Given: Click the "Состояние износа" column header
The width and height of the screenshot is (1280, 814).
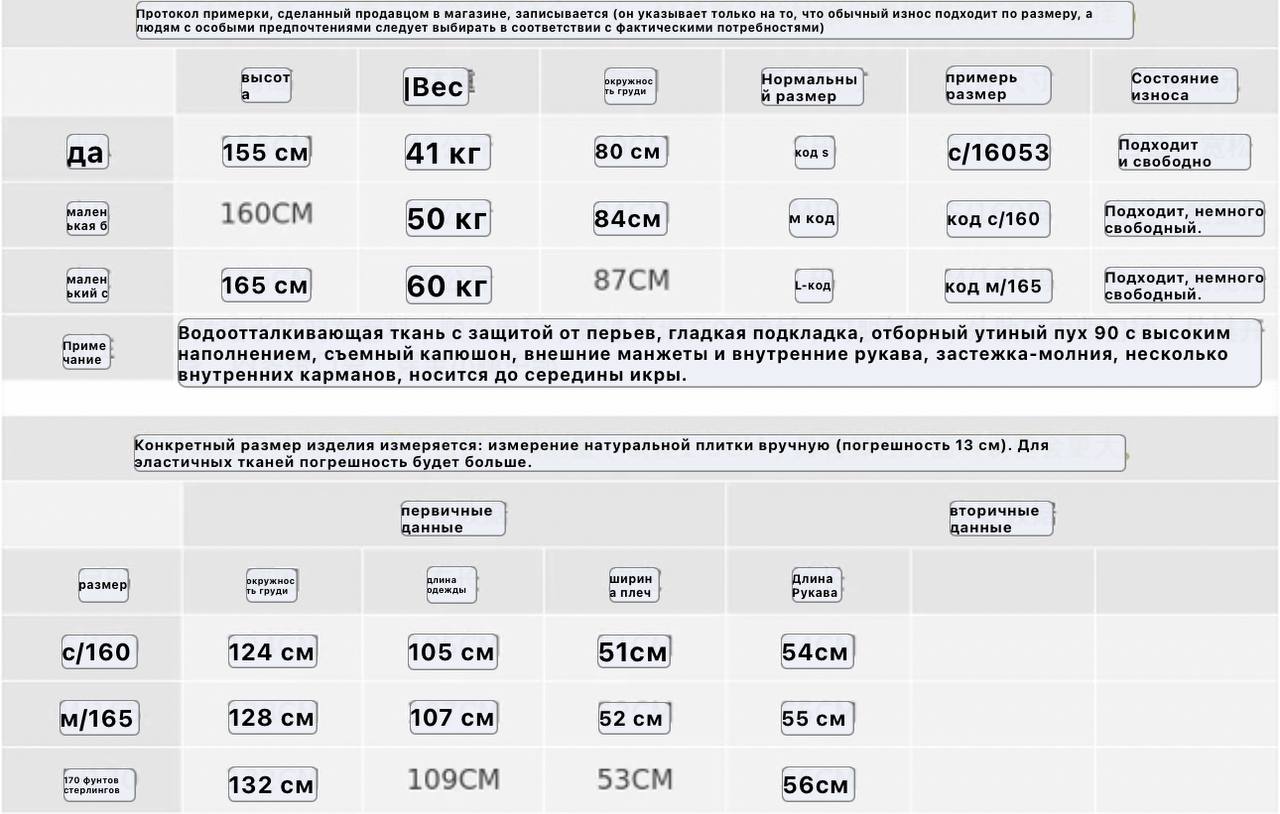Looking at the screenshot, I should click(1184, 86).
